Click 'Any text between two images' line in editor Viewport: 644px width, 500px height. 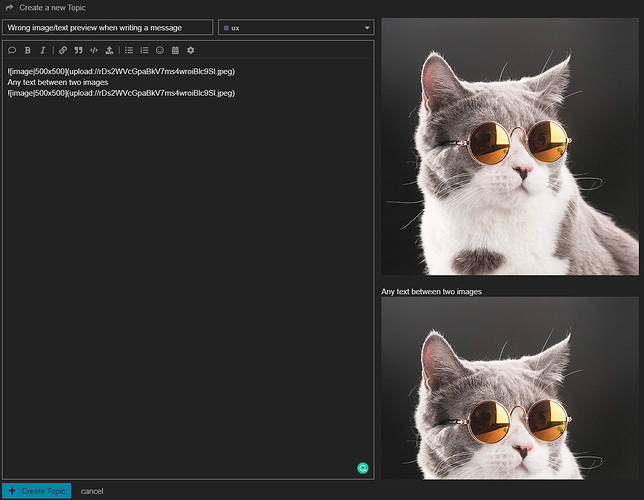pyautogui.click(x=58, y=82)
